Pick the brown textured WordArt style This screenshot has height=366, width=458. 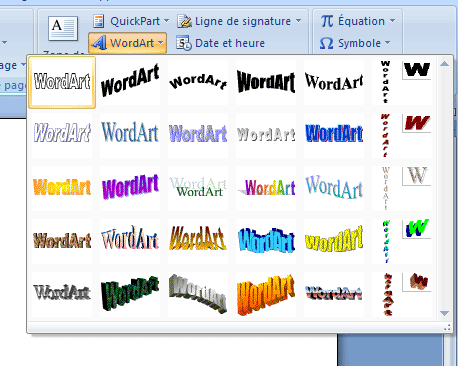[62, 241]
